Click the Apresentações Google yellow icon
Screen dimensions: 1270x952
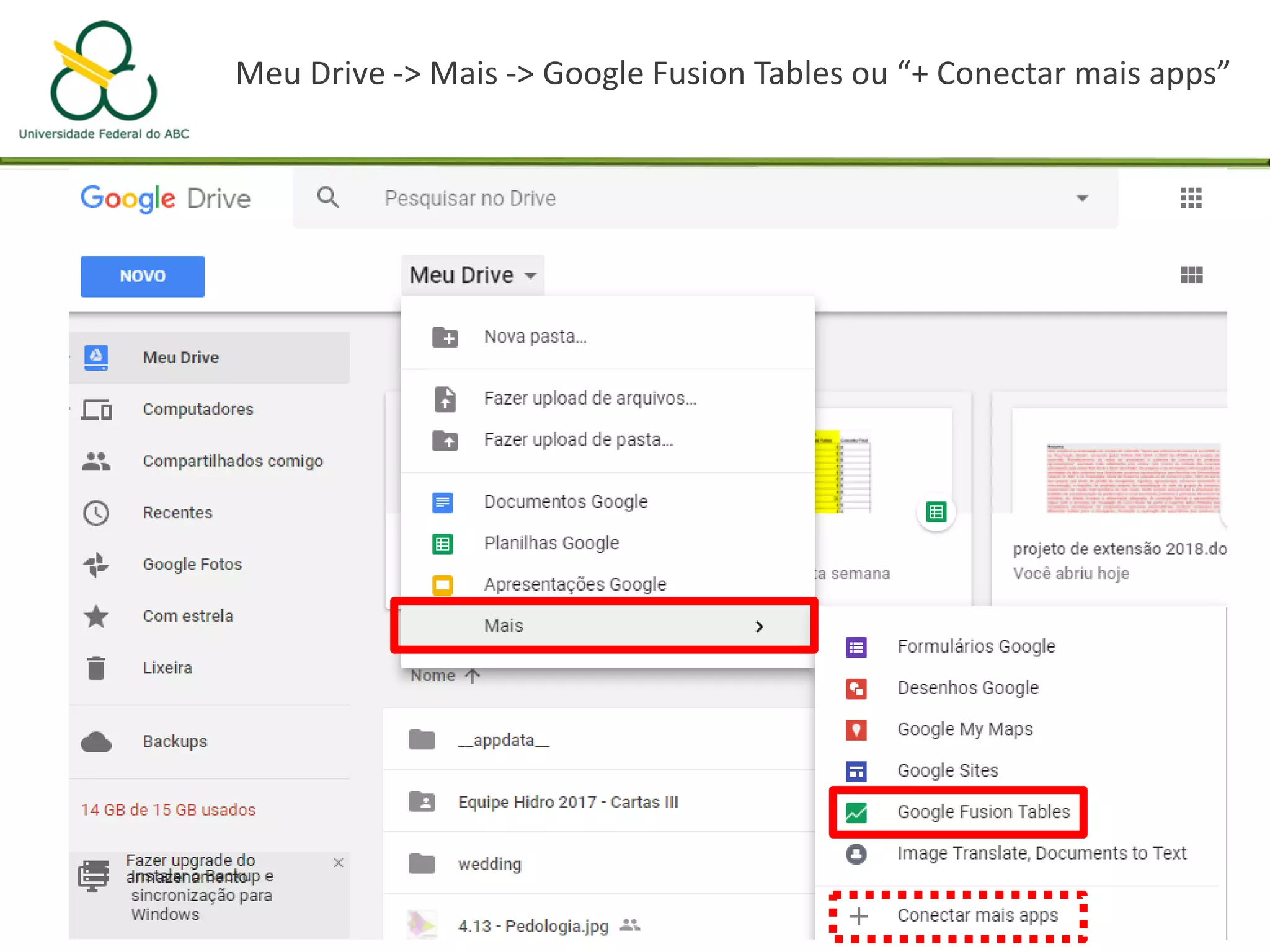443,584
